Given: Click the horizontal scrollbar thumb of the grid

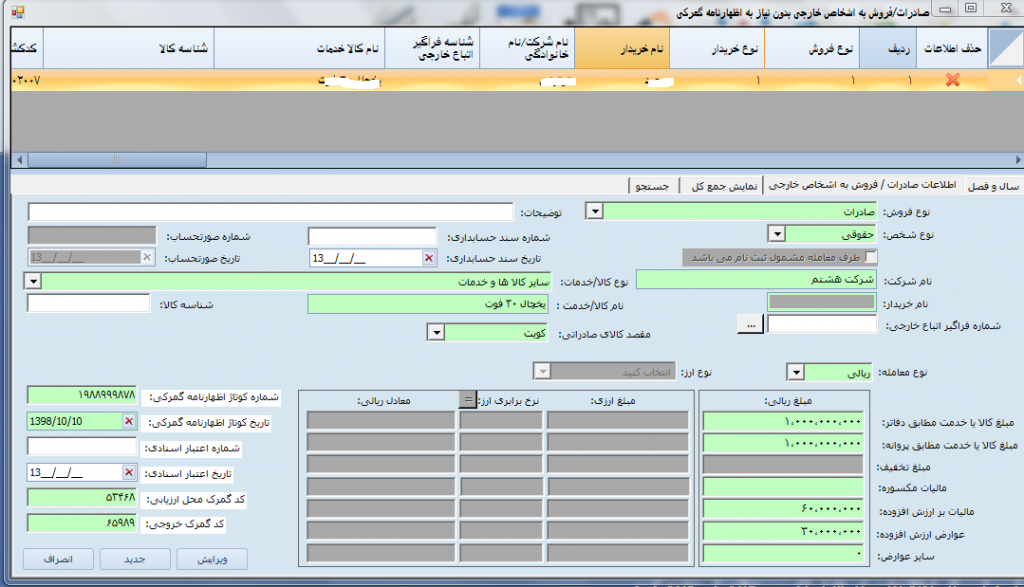Looking at the screenshot, I should point(118,160).
